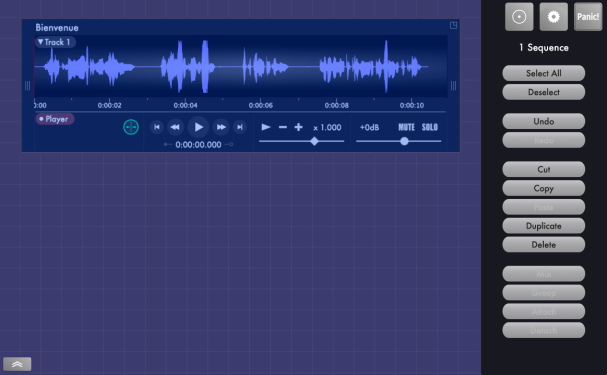Screen dimensions: 607x375
Task: Skip to end of the sequence
Action: 240,127
